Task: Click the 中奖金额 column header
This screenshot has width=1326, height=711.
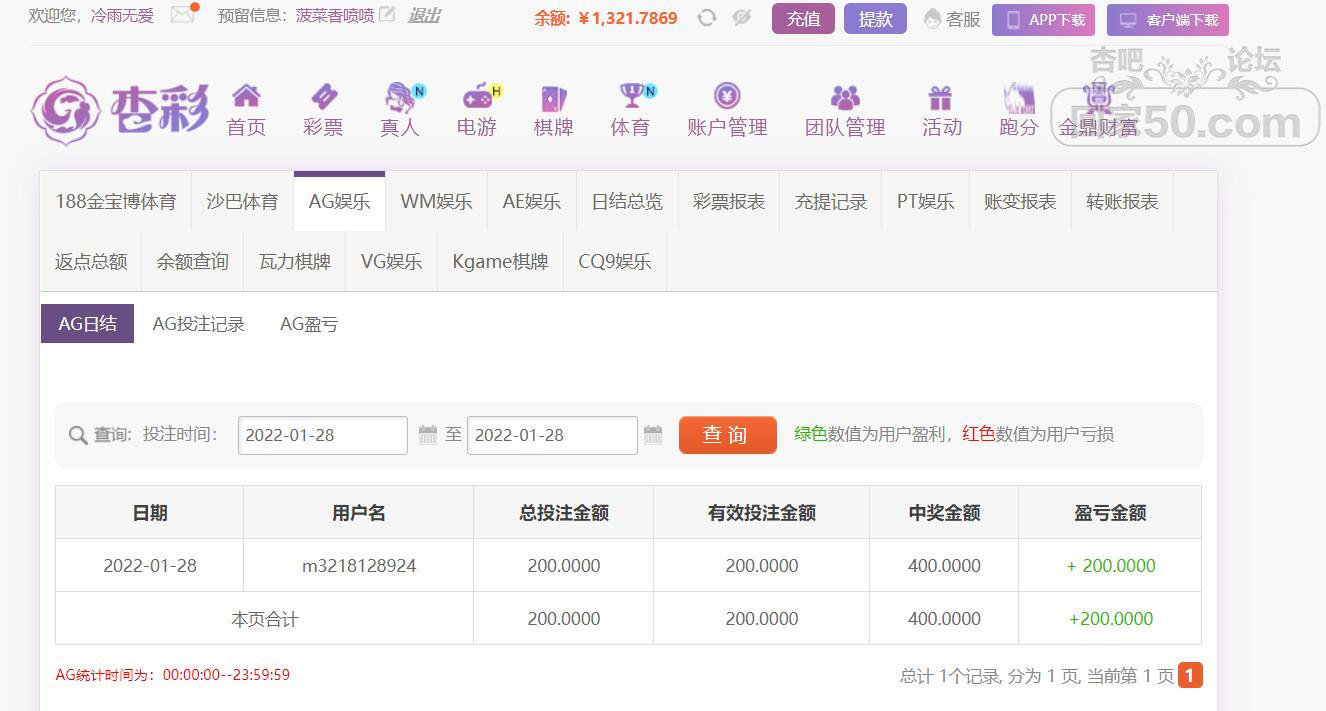Action: click(944, 513)
